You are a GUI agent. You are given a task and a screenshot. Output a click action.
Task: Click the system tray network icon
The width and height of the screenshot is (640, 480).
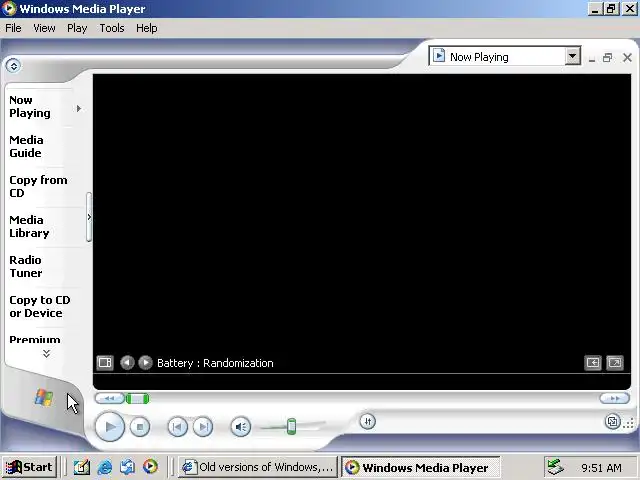pos(555,467)
